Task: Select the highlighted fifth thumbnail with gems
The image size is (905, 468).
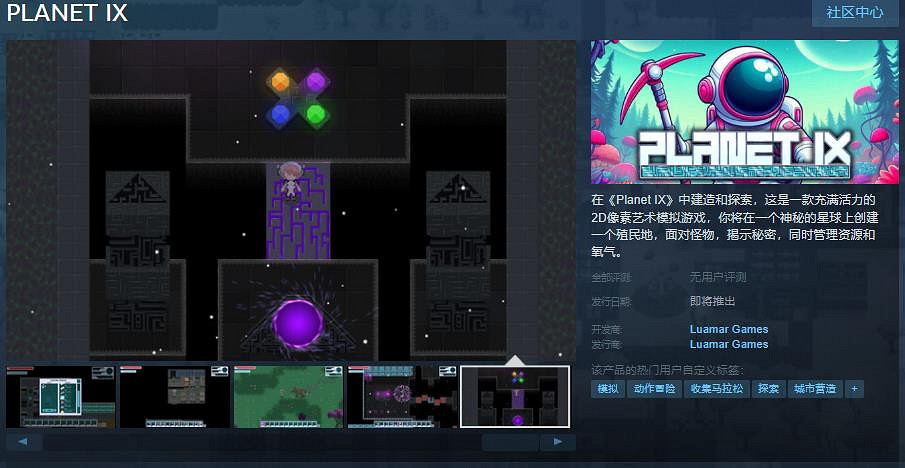Action: click(515, 397)
